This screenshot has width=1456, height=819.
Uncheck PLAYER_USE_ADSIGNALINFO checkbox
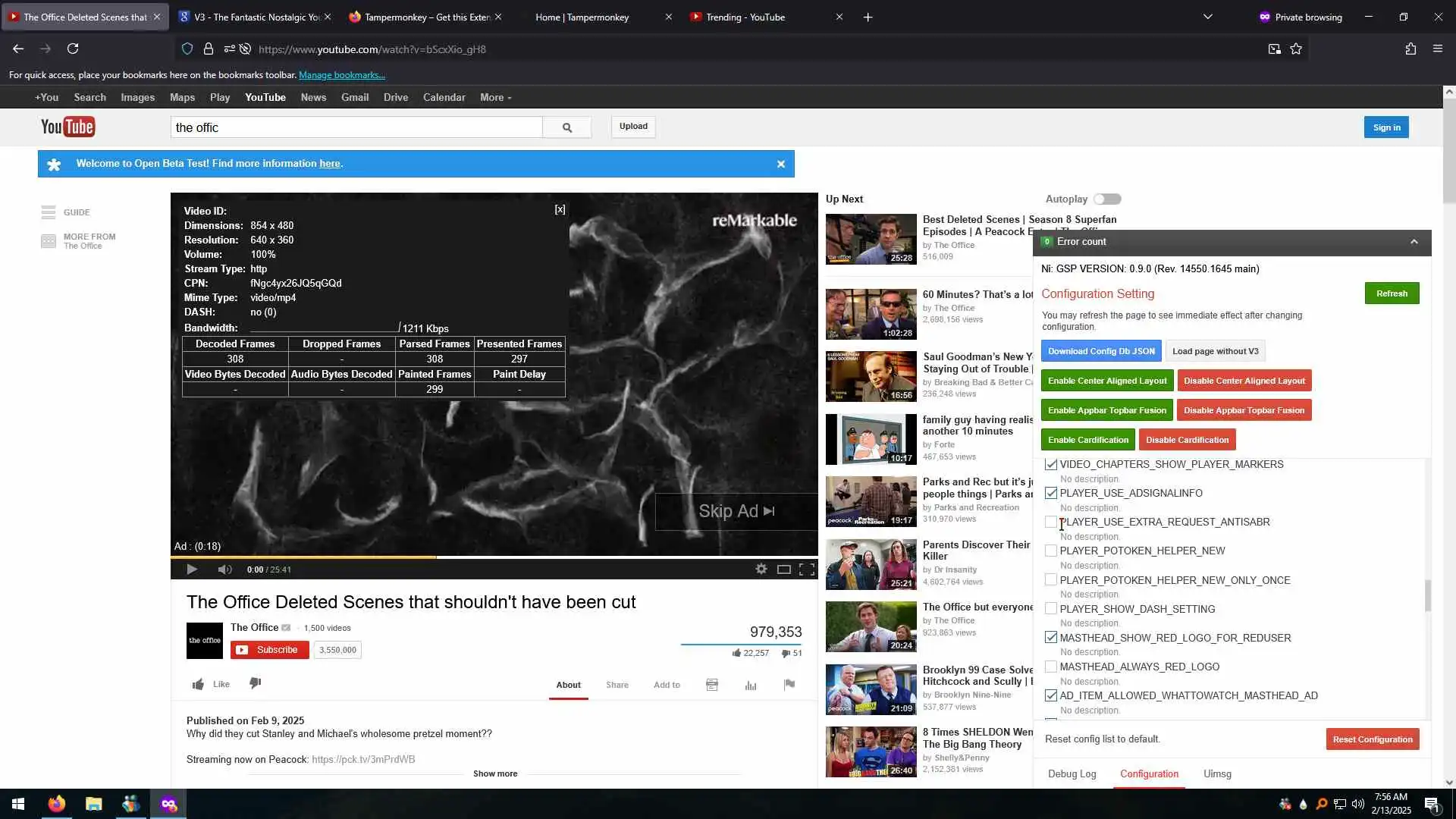1051,493
